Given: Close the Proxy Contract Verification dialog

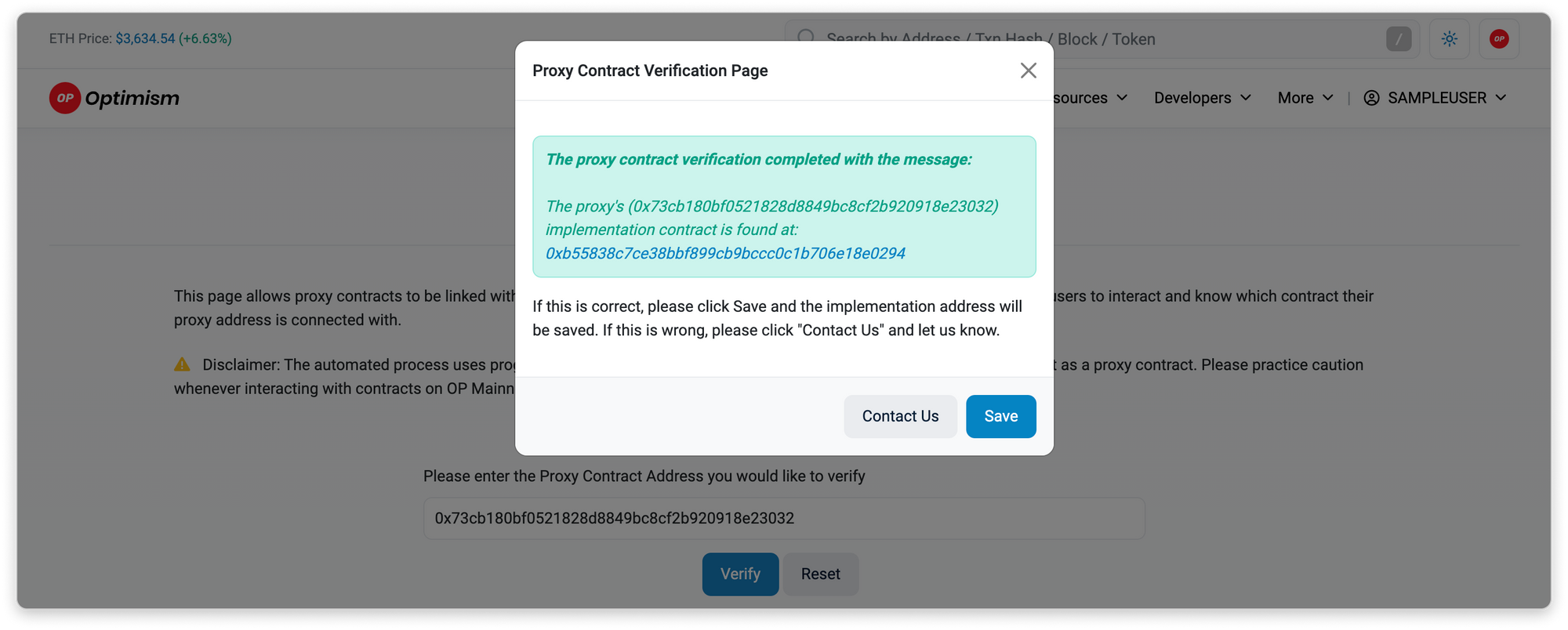Looking at the screenshot, I should coord(1028,71).
